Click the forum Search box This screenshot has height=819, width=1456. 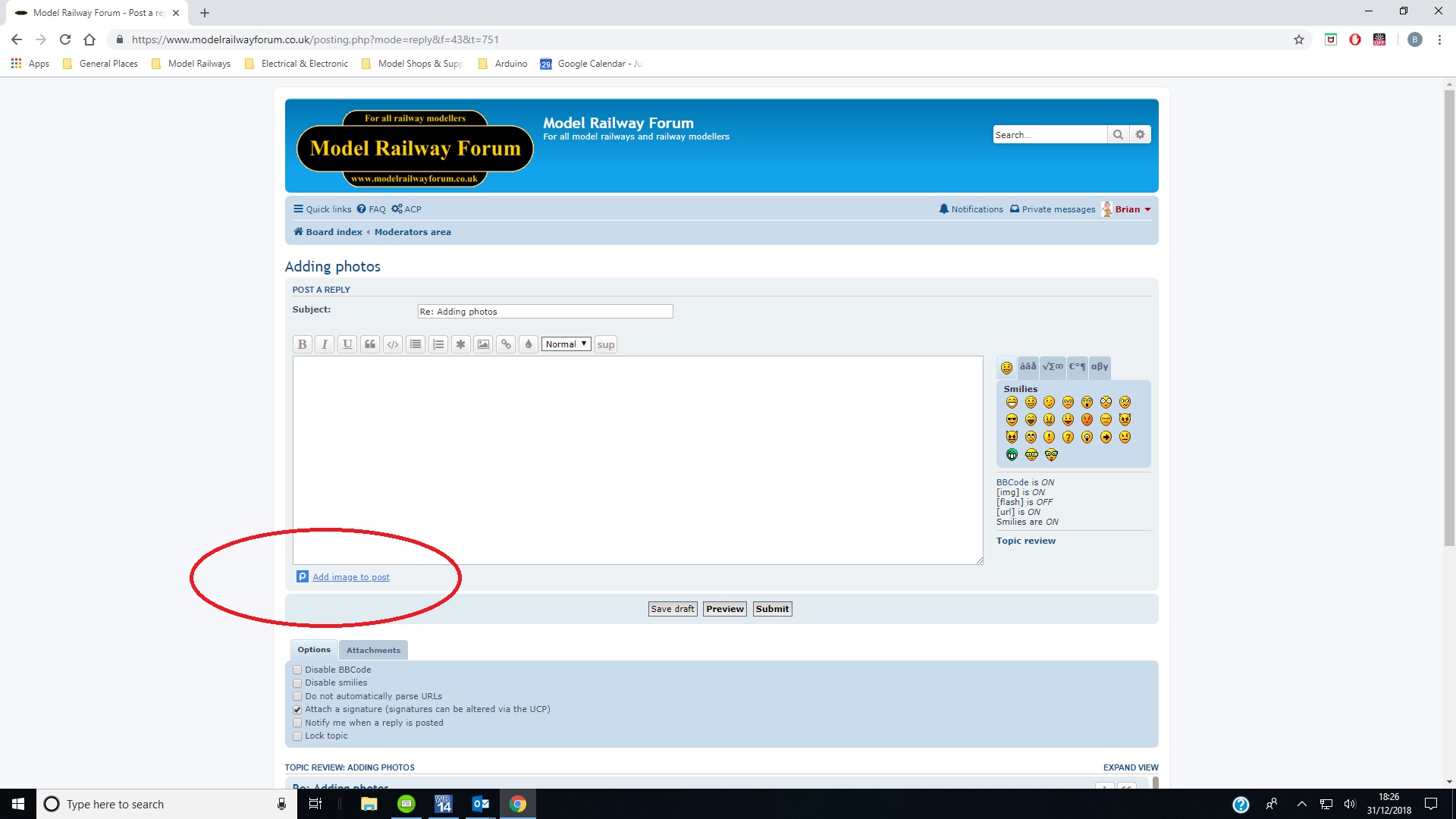[1050, 134]
